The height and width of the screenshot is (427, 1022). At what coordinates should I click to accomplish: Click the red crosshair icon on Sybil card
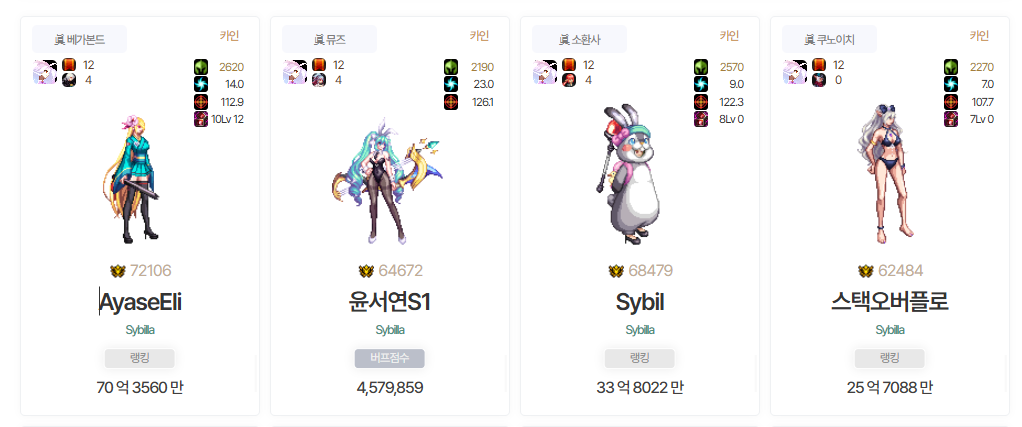(701, 102)
